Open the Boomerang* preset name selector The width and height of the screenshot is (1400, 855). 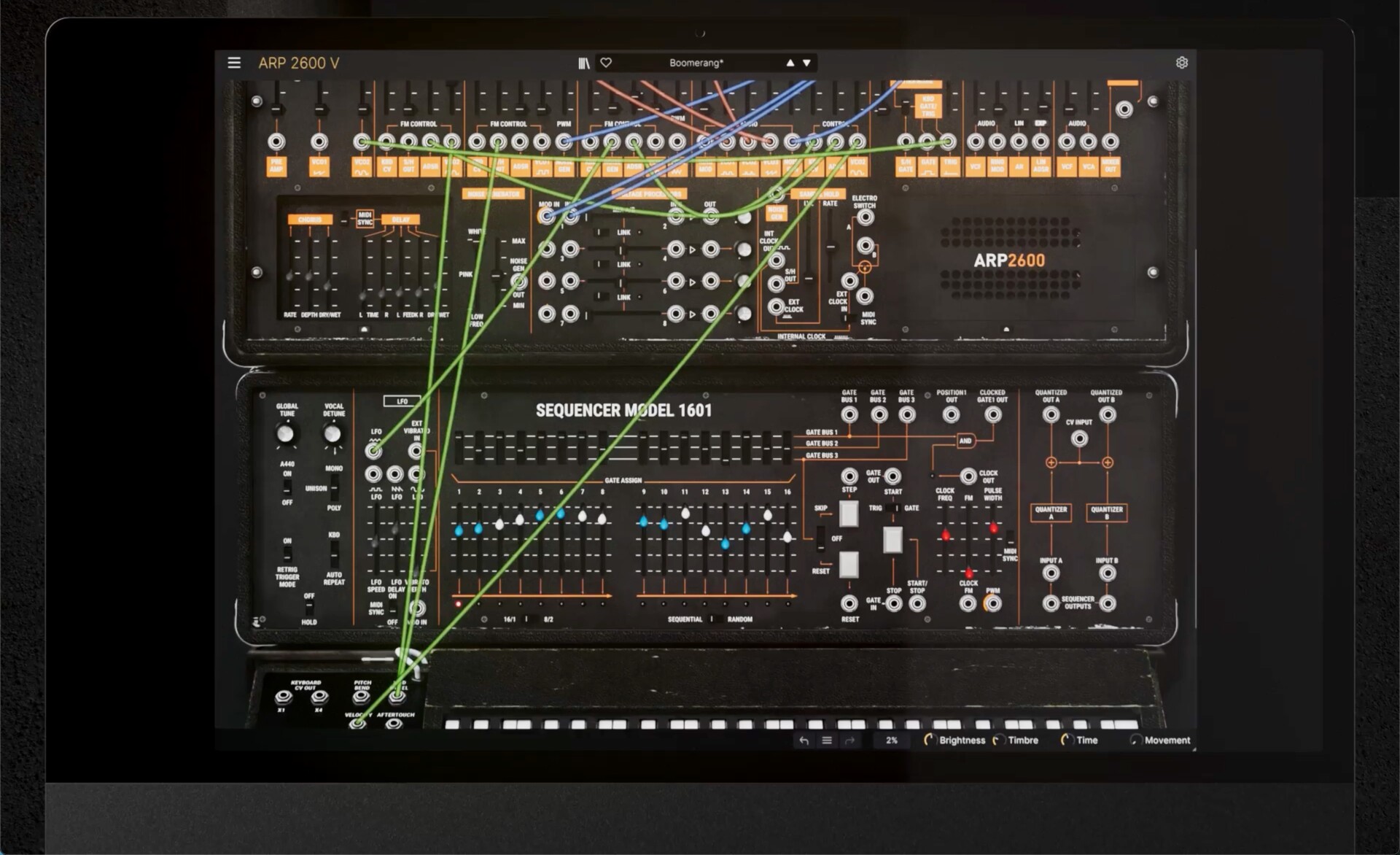[x=696, y=63]
